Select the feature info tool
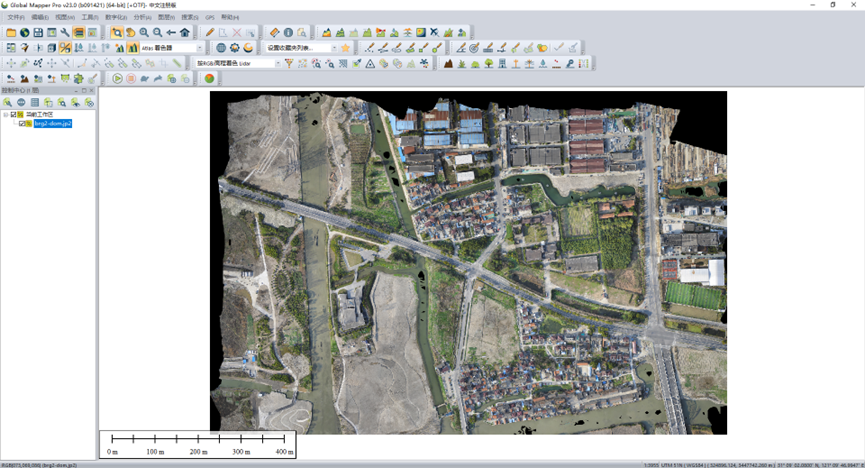865x468 pixels. 288,33
